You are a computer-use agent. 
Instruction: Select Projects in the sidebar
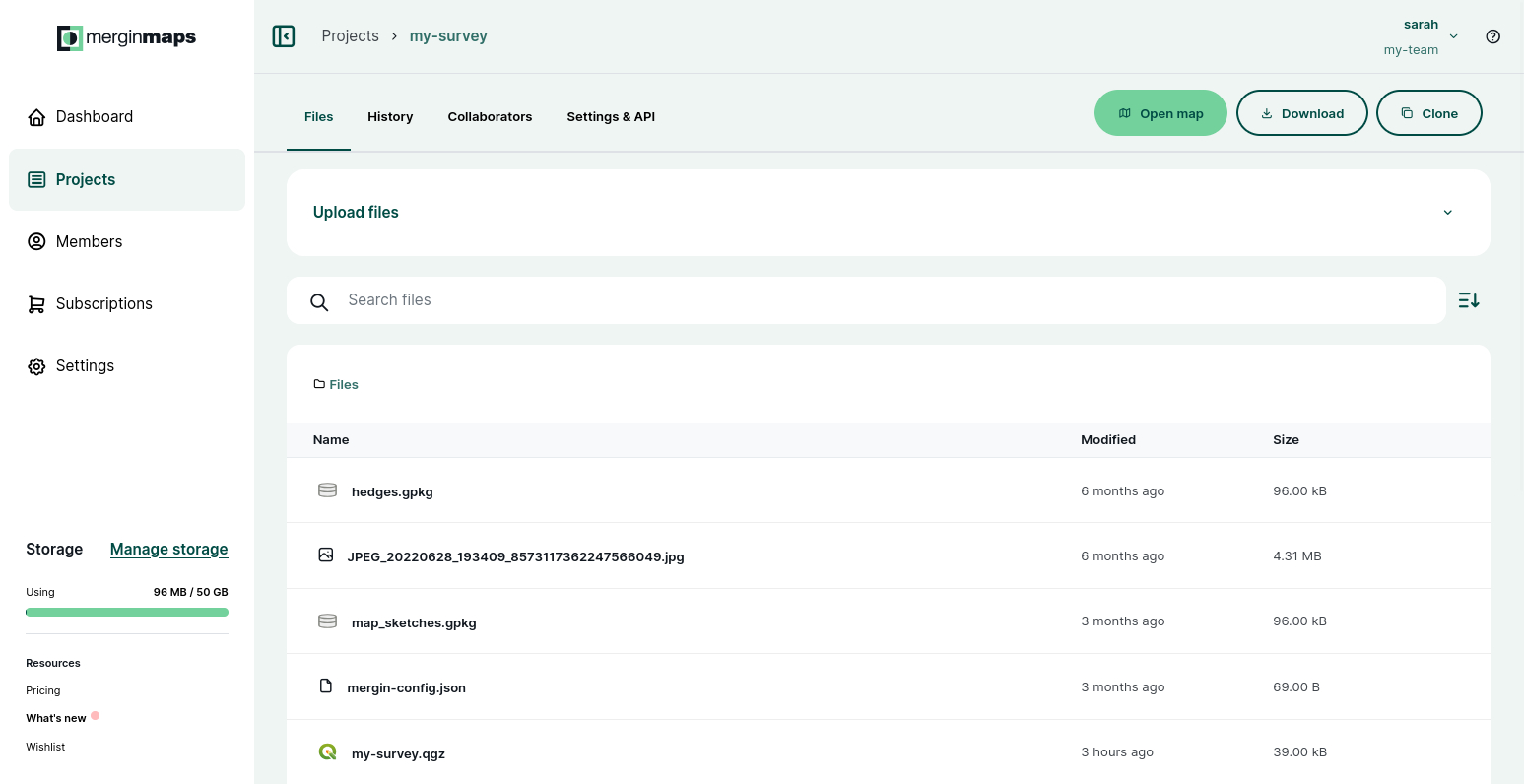pos(127,179)
